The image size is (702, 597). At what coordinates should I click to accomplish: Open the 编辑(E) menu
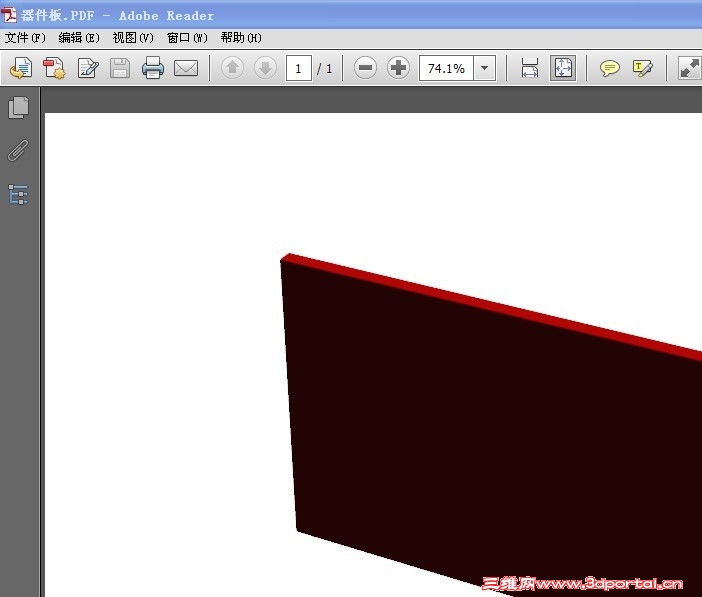point(79,38)
